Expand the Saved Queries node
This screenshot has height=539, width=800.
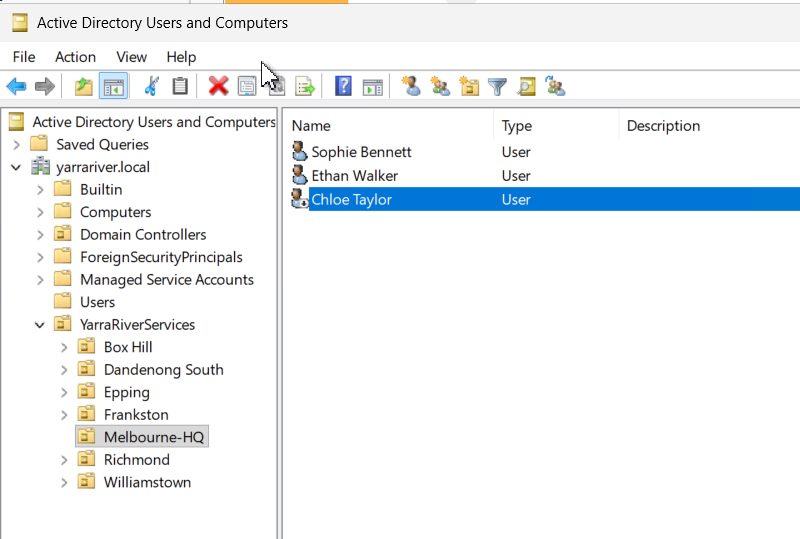click(x=16, y=144)
